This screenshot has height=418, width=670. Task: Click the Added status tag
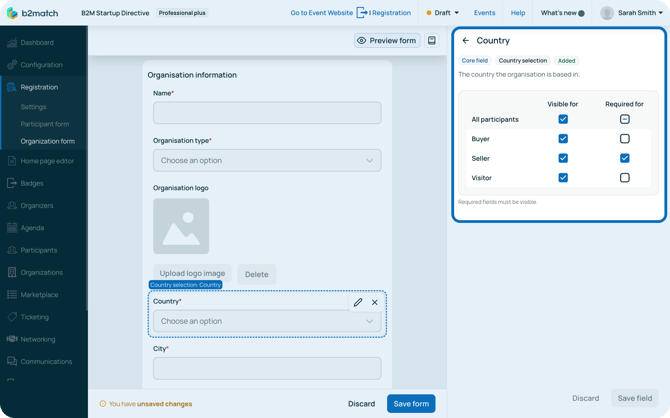(x=567, y=61)
